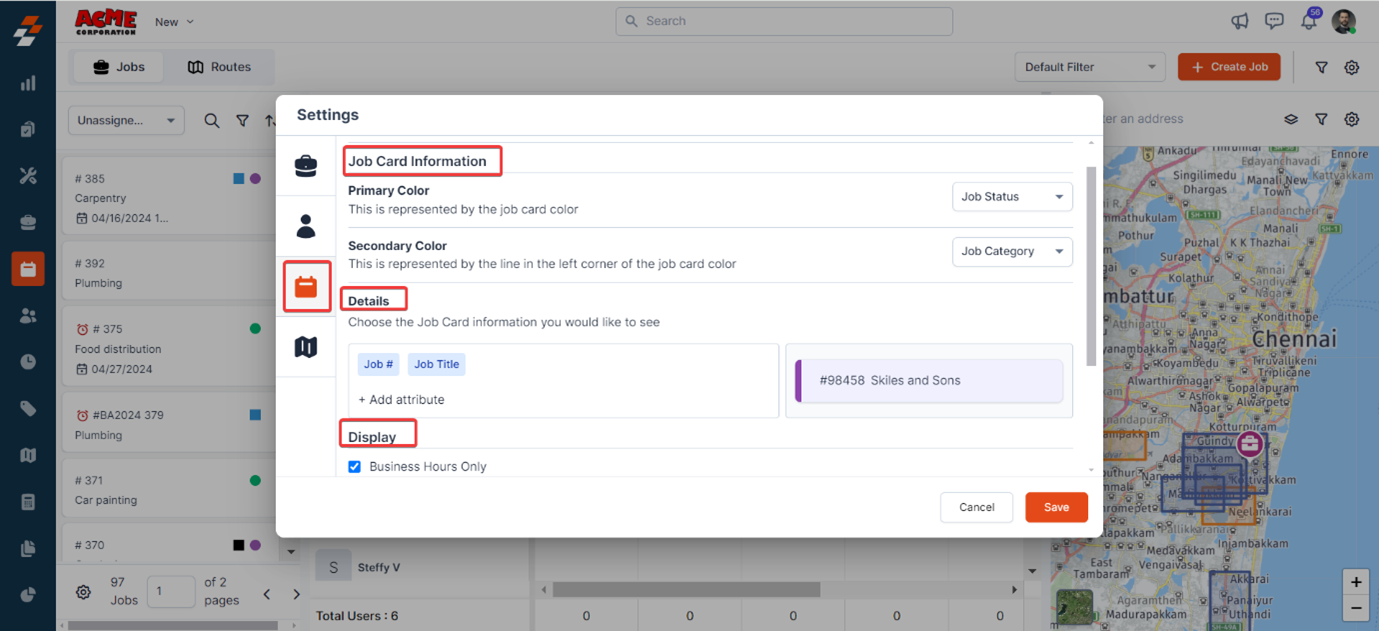Open the briefcase icon in left navigation
The height and width of the screenshot is (631, 1379).
[x=28, y=222]
